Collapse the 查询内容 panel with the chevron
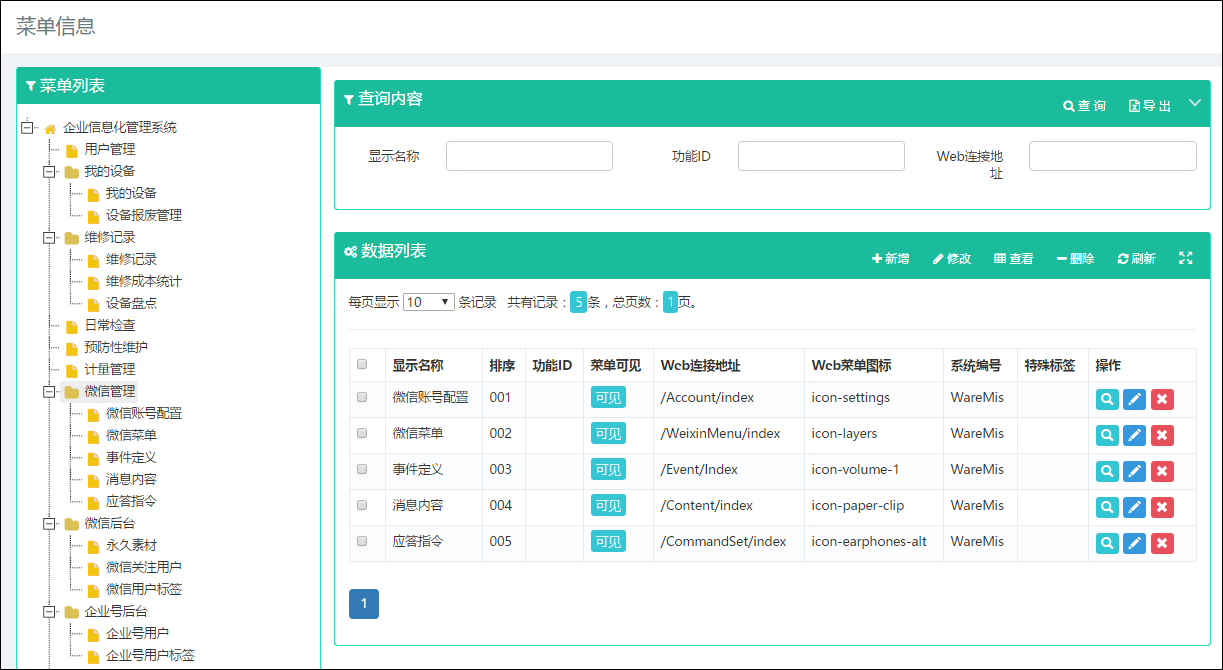Screen dimensions: 1223x670 tap(1194, 103)
